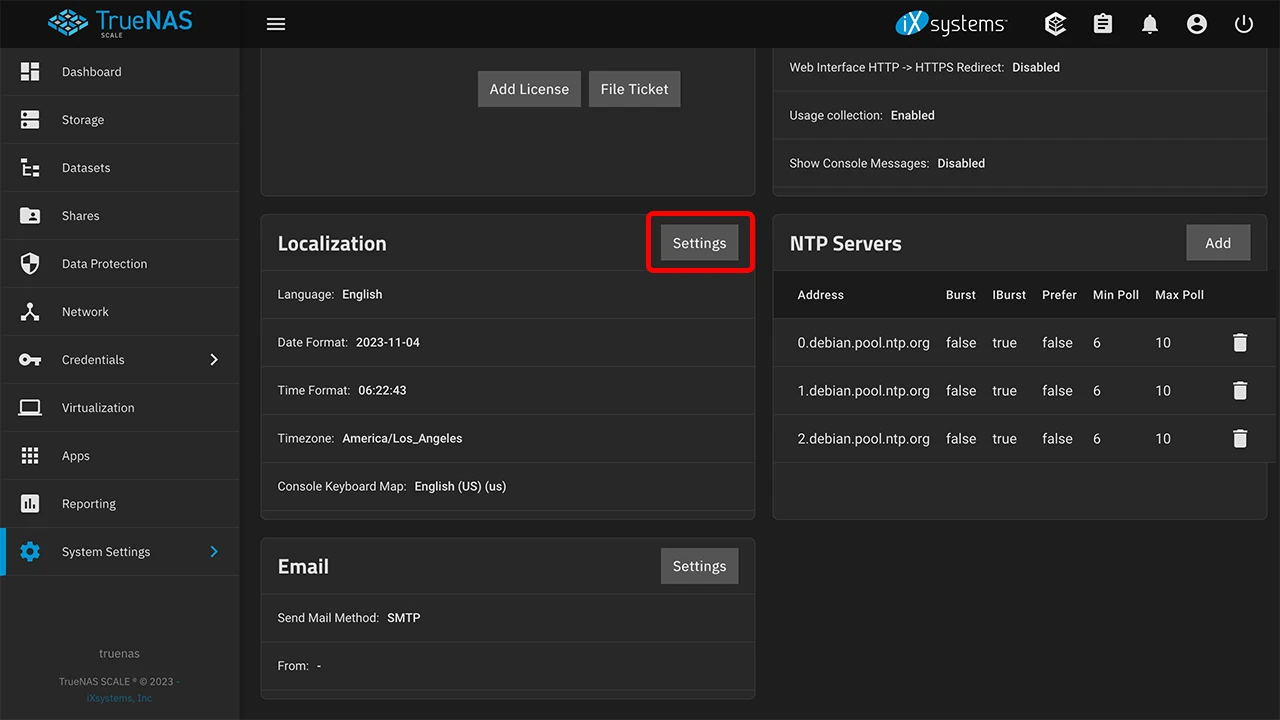Select Virtualization in the sidebar
This screenshot has width=1280, height=720.
[x=98, y=408]
